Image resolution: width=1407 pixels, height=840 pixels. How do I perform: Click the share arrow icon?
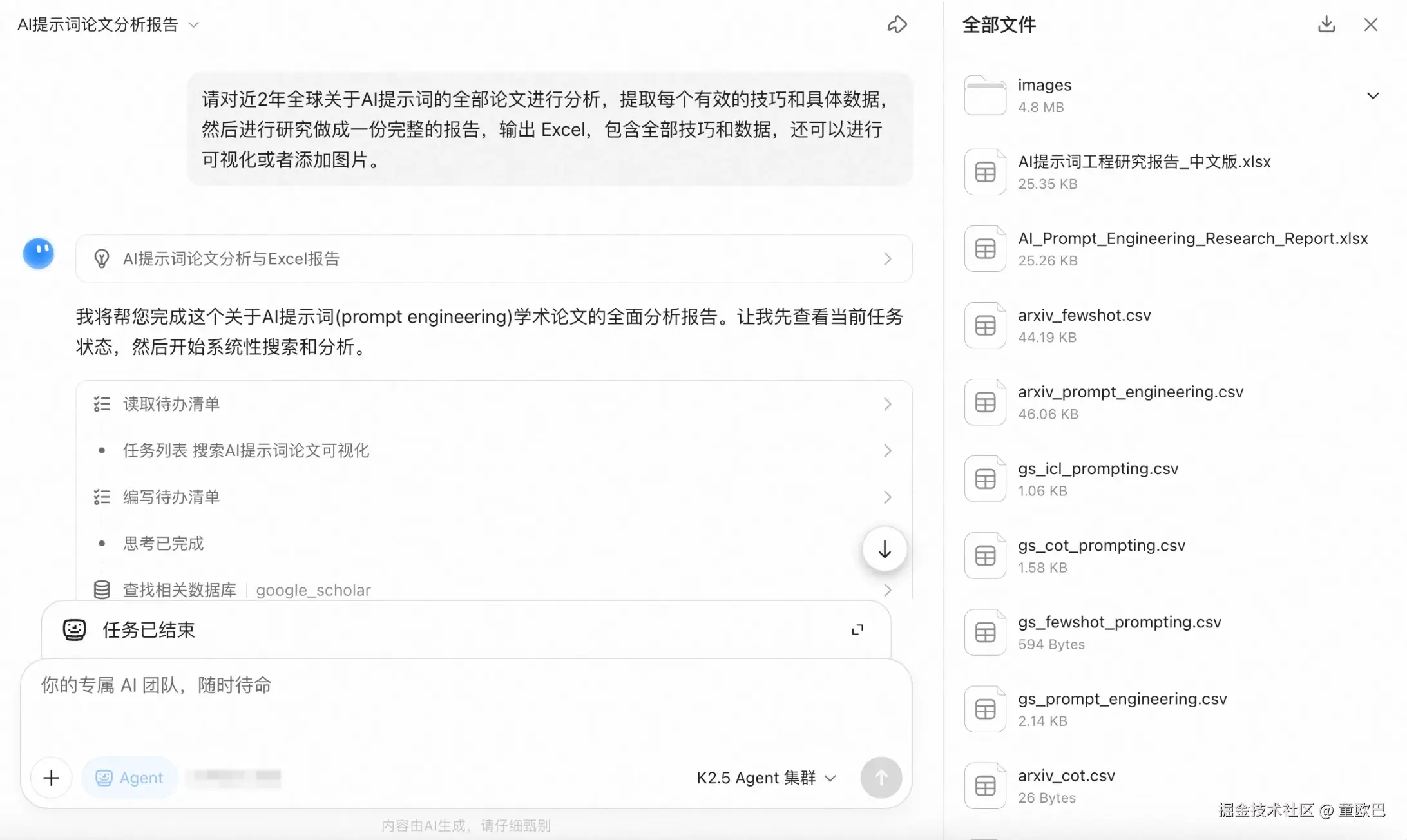click(x=897, y=25)
